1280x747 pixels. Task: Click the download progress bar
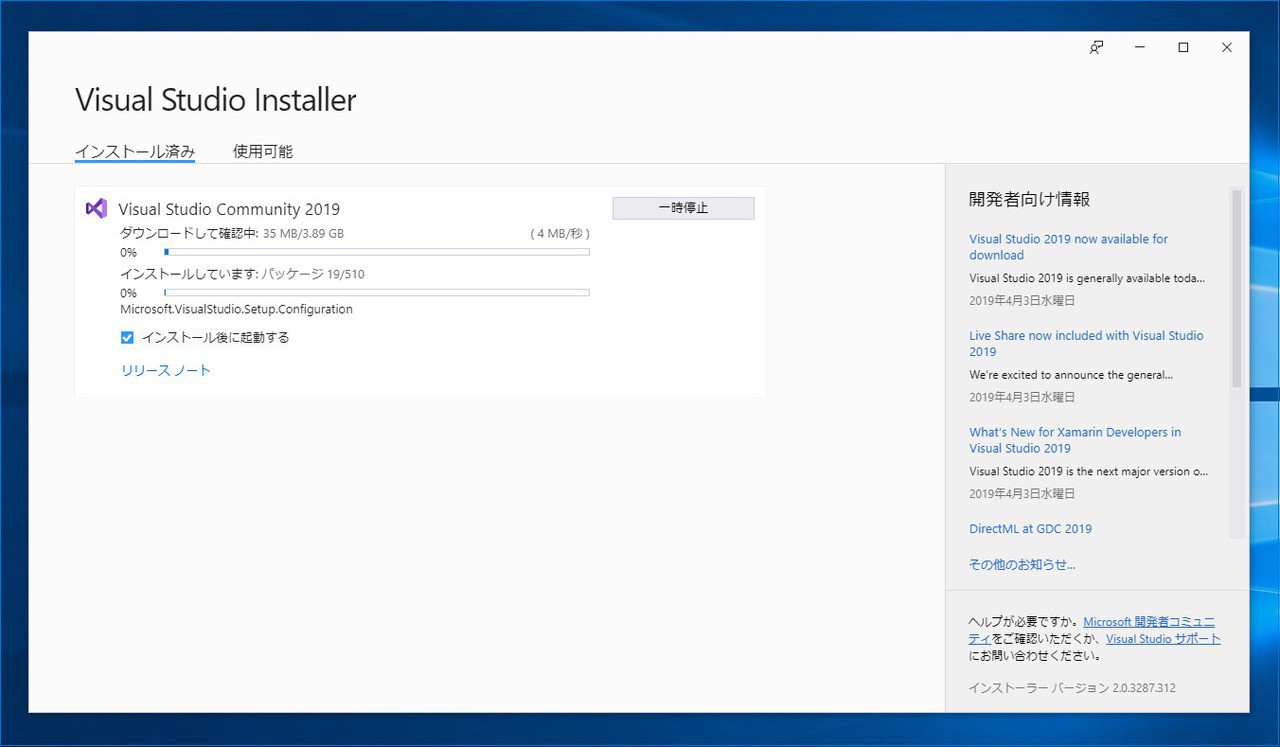pyautogui.click(x=377, y=252)
